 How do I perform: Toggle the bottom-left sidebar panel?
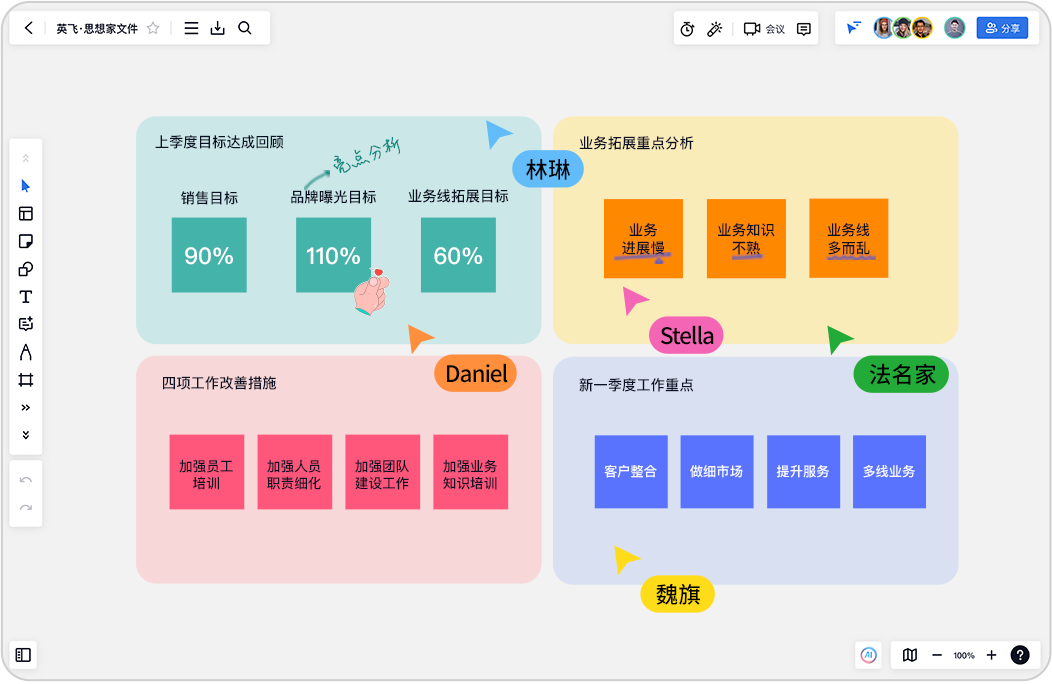coord(23,655)
